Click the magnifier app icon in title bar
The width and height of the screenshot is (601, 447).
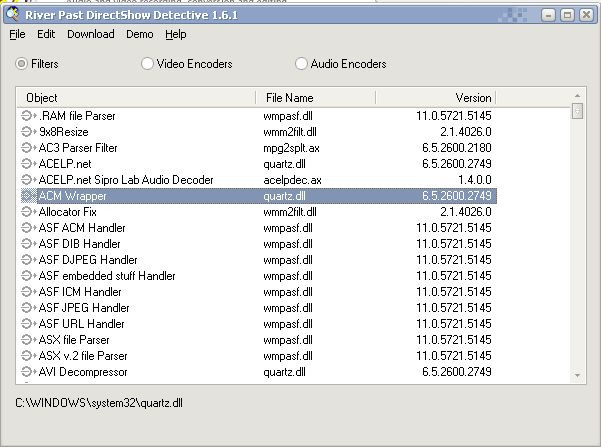click(13, 14)
